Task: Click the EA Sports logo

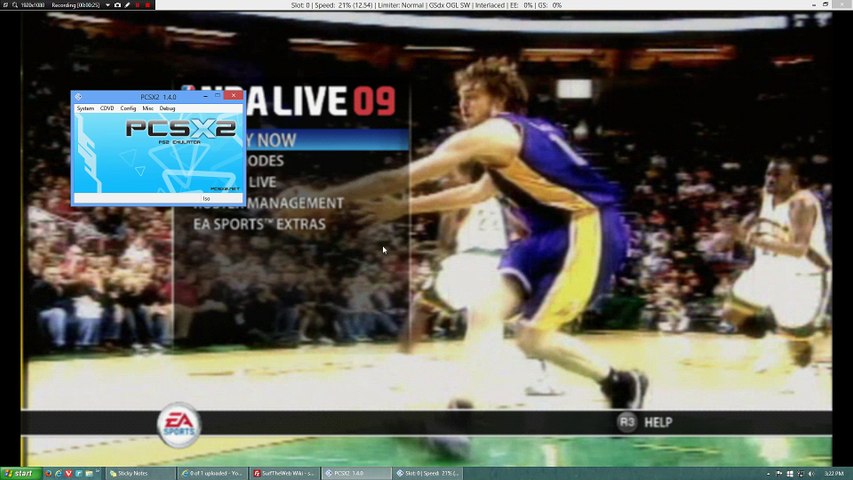Action: 179,425
